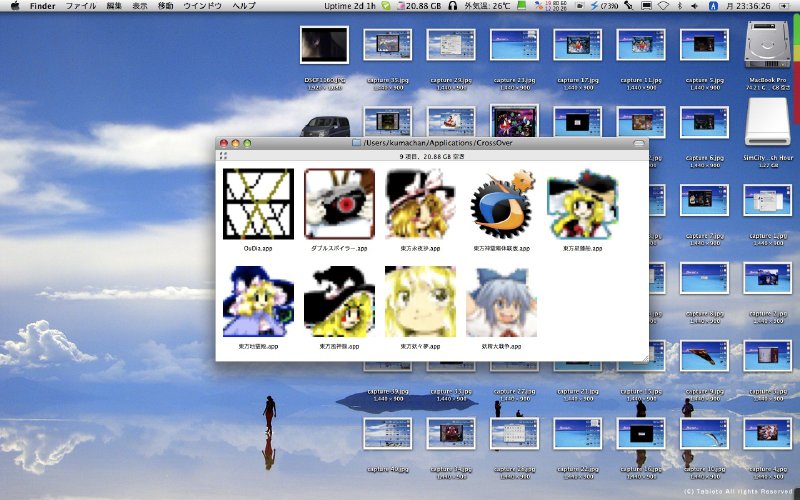The width and height of the screenshot is (800, 500).
Task: Select the capture 29.jpg desktop thumbnail
Action: 451,45
